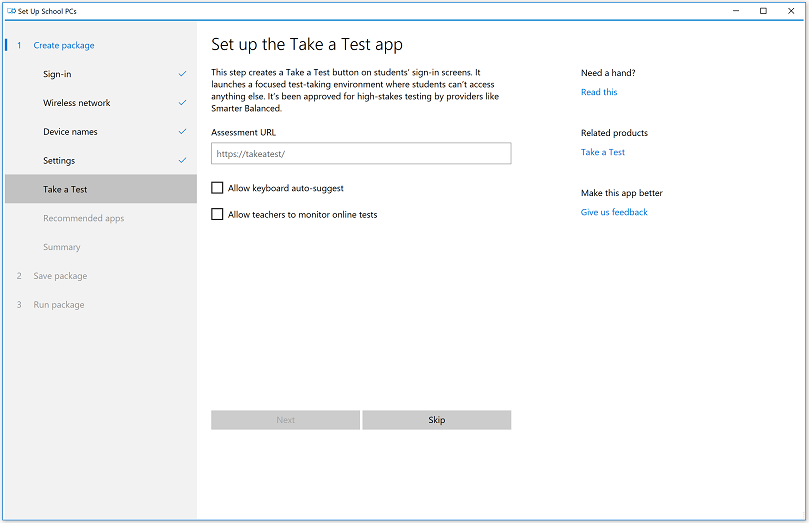
Task: Click the checkmark beside Wireless network
Action: (182, 103)
